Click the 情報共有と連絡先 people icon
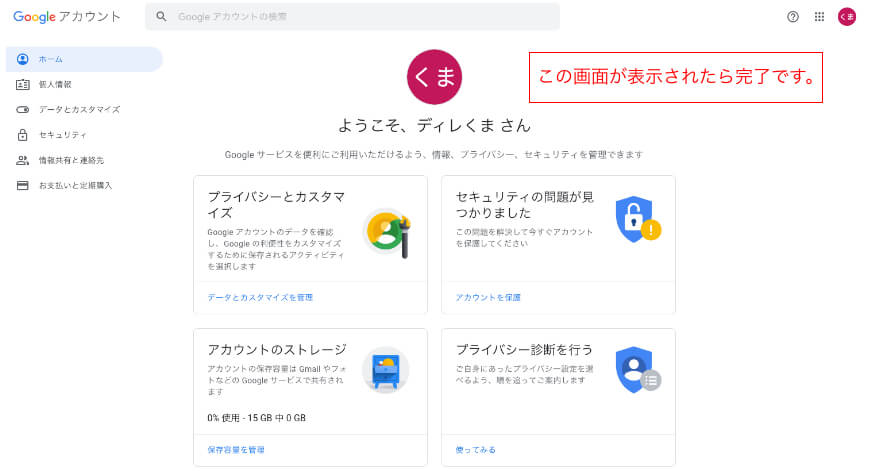The image size is (871, 471). [23, 160]
